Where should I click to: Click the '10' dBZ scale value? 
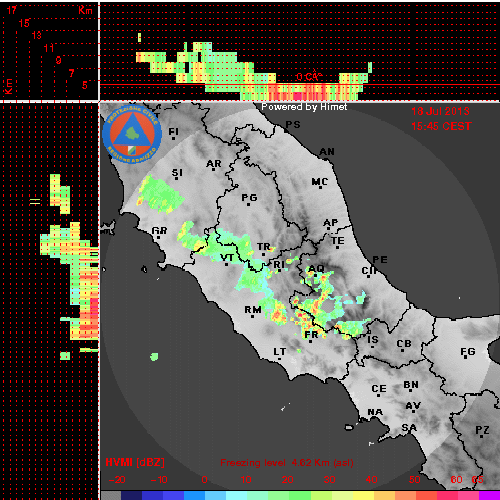(x=246, y=480)
